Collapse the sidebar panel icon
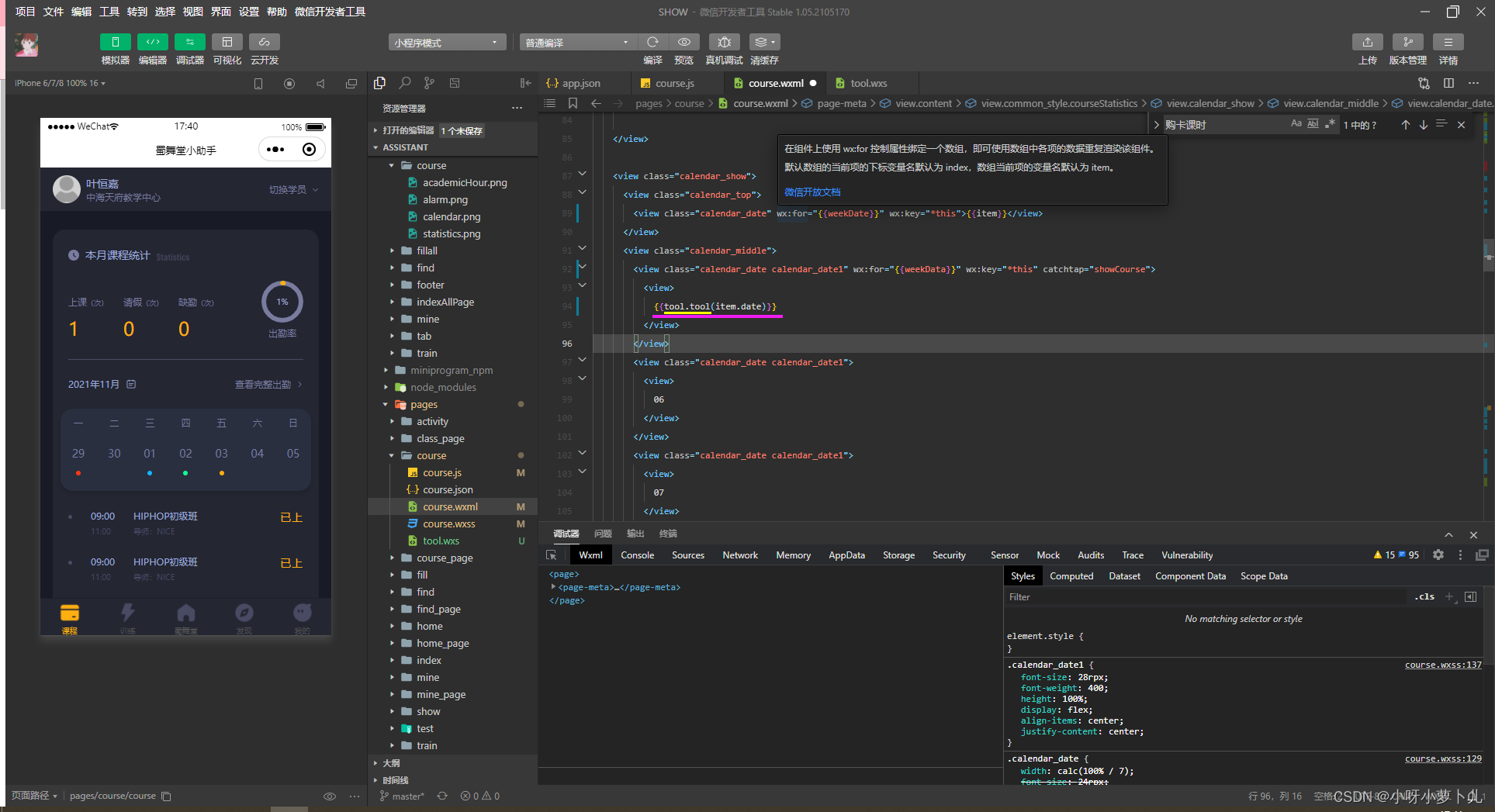The image size is (1495, 812). (x=525, y=83)
